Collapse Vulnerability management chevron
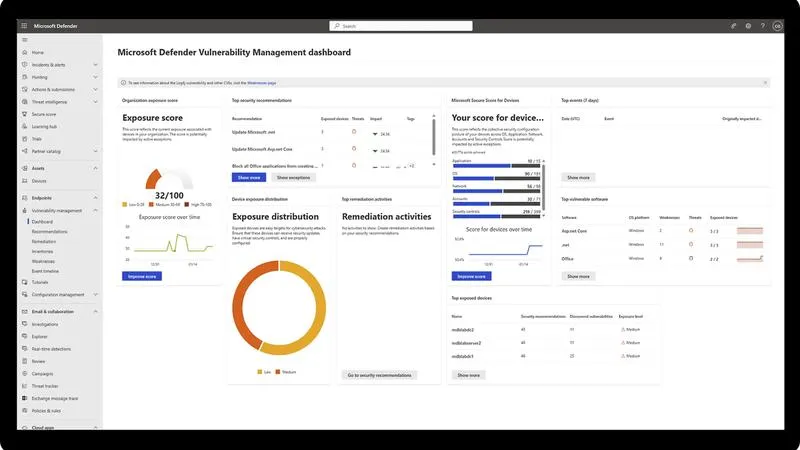The width and height of the screenshot is (800, 450). pyautogui.click(x=95, y=210)
